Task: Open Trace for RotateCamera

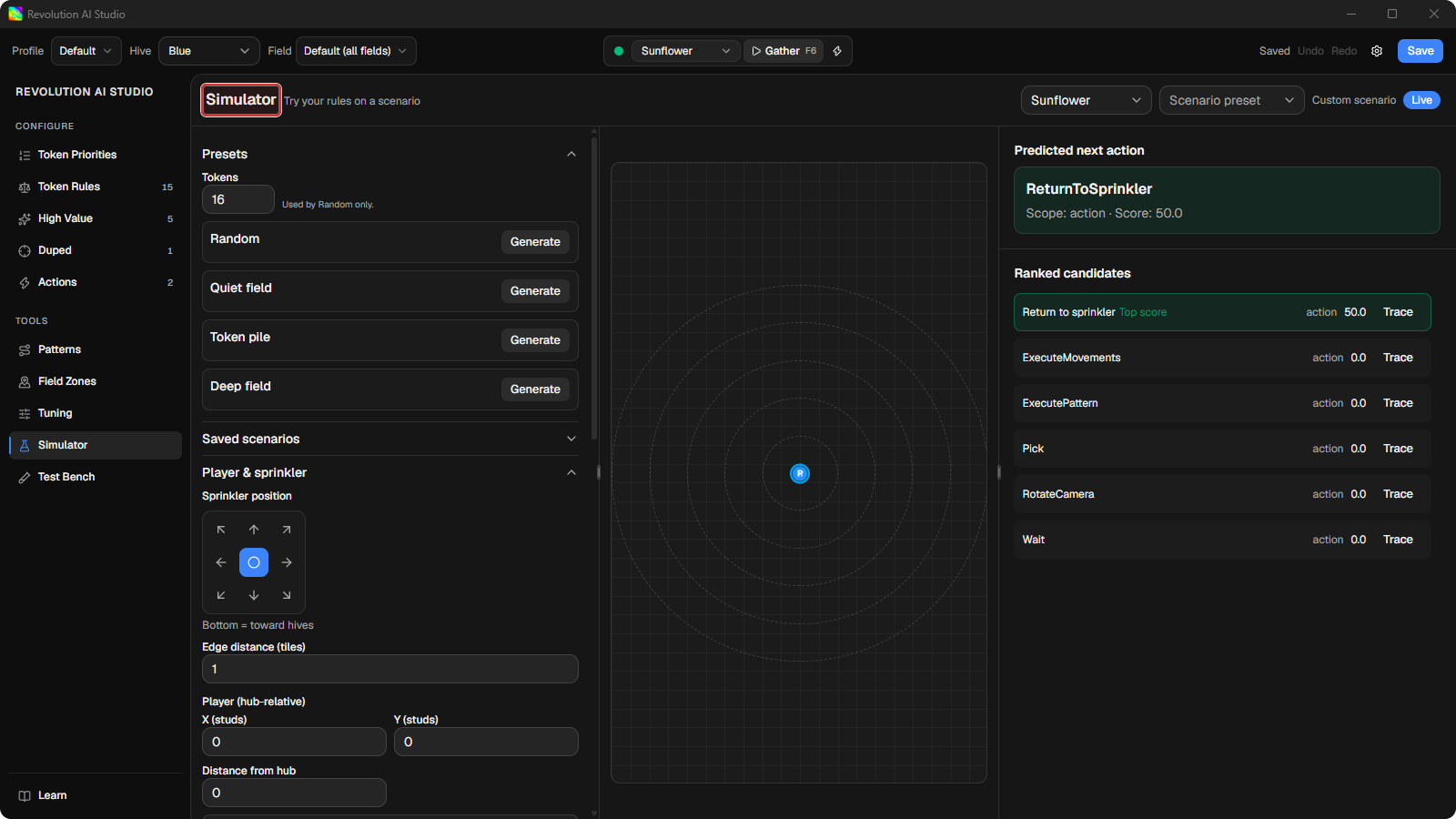Action: [x=1398, y=494]
